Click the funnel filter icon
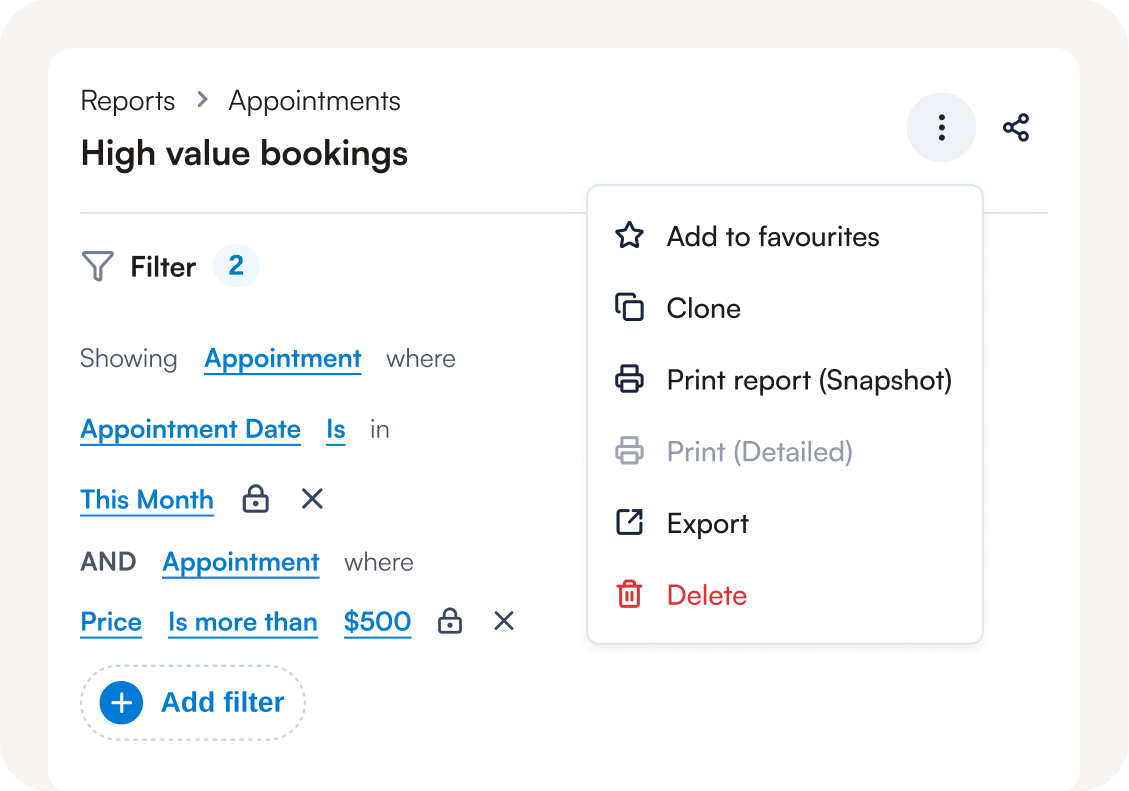Image resolution: width=1129 pixels, height=791 pixels. coord(98,266)
